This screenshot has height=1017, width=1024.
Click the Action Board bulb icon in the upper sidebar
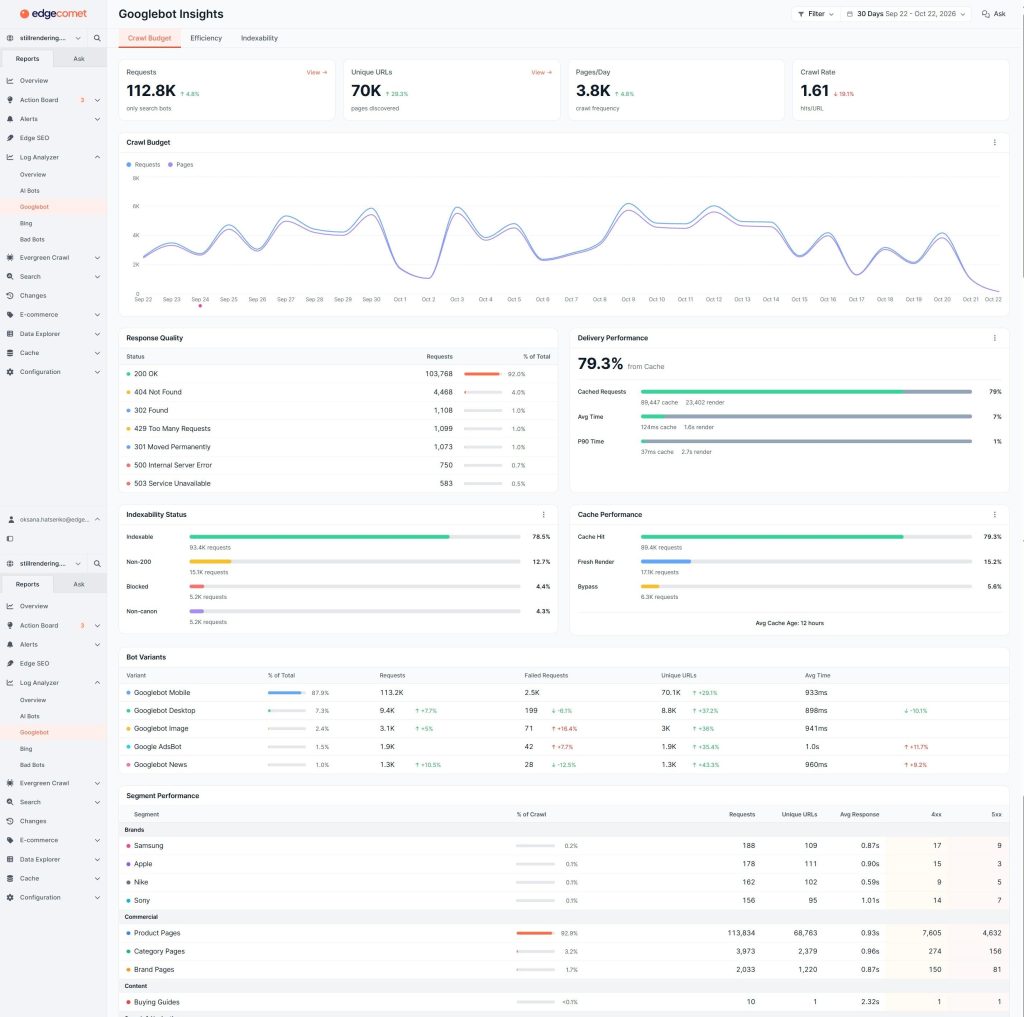10,100
